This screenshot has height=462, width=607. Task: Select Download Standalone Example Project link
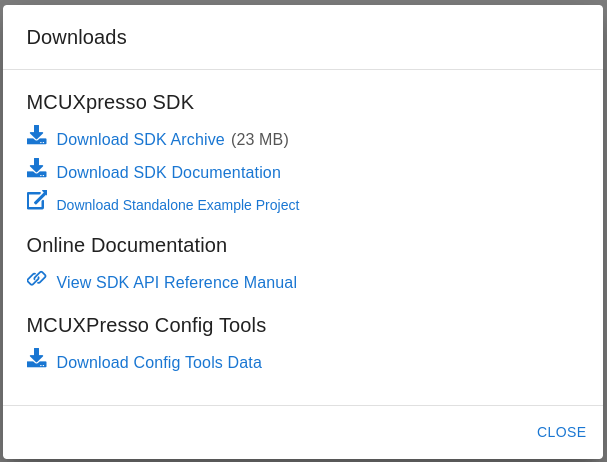click(x=178, y=205)
